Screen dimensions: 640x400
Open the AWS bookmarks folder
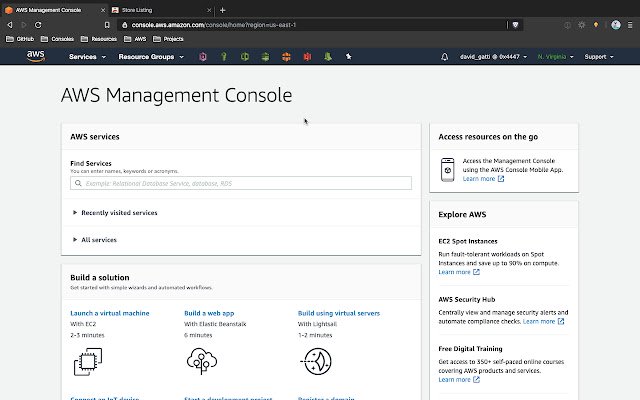tap(135, 39)
